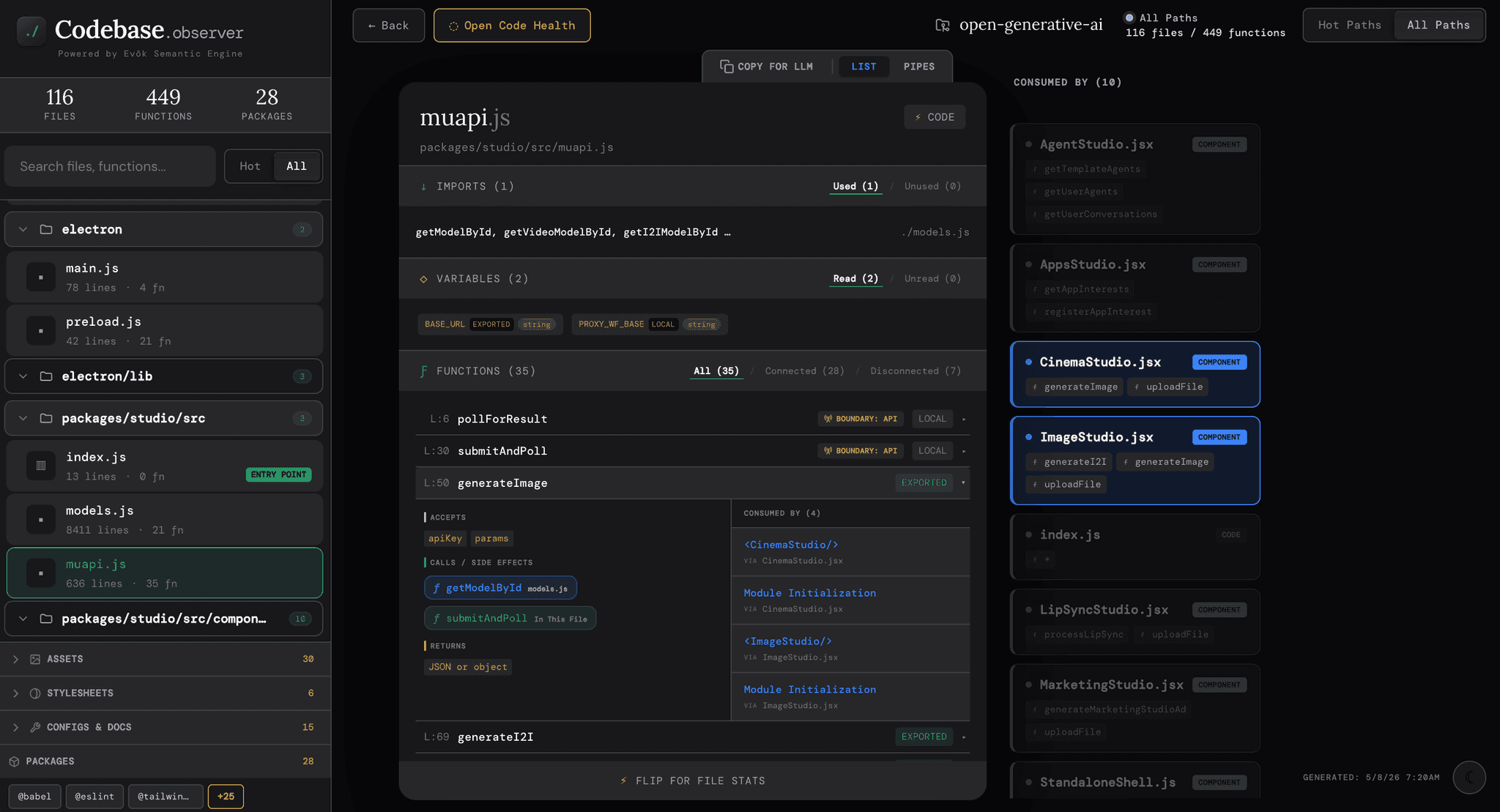Image resolution: width=1500 pixels, height=812 pixels.
Task: Go back with the Back button
Action: [x=388, y=26]
